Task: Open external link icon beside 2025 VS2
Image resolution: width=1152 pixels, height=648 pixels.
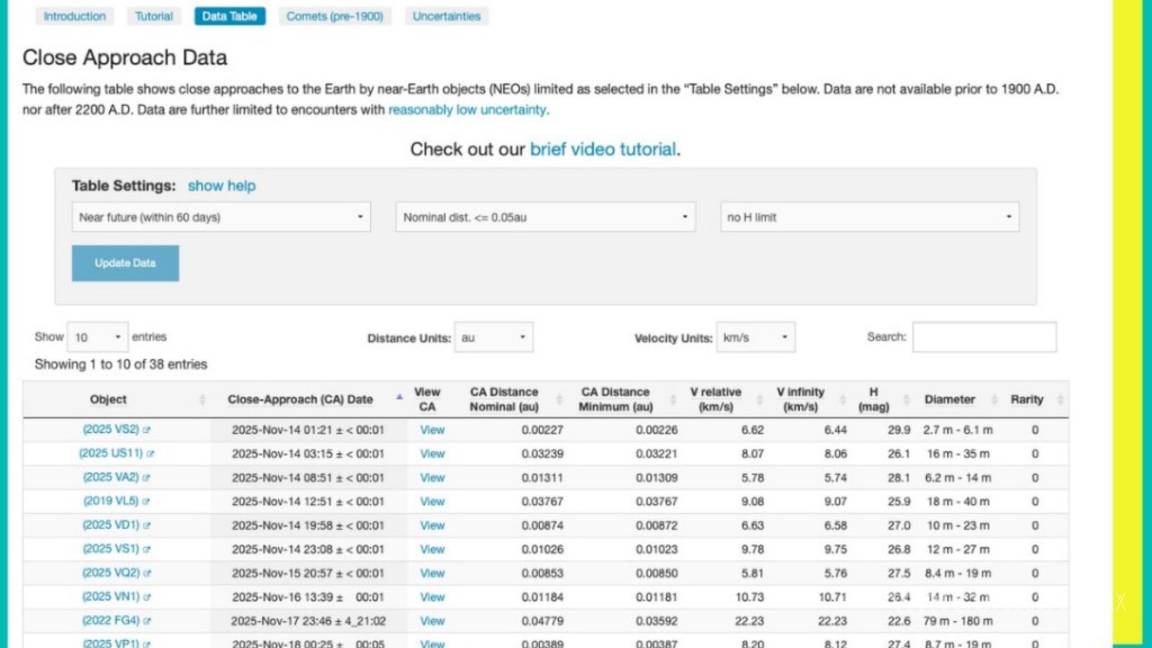Action: pos(147,430)
